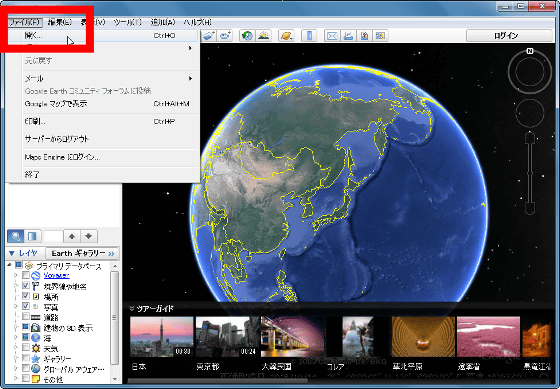Image resolution: width=560 pixels, height=389 pixels.
Task: Uncheck the 写真 layer checkbox
Action: (26, 306)
